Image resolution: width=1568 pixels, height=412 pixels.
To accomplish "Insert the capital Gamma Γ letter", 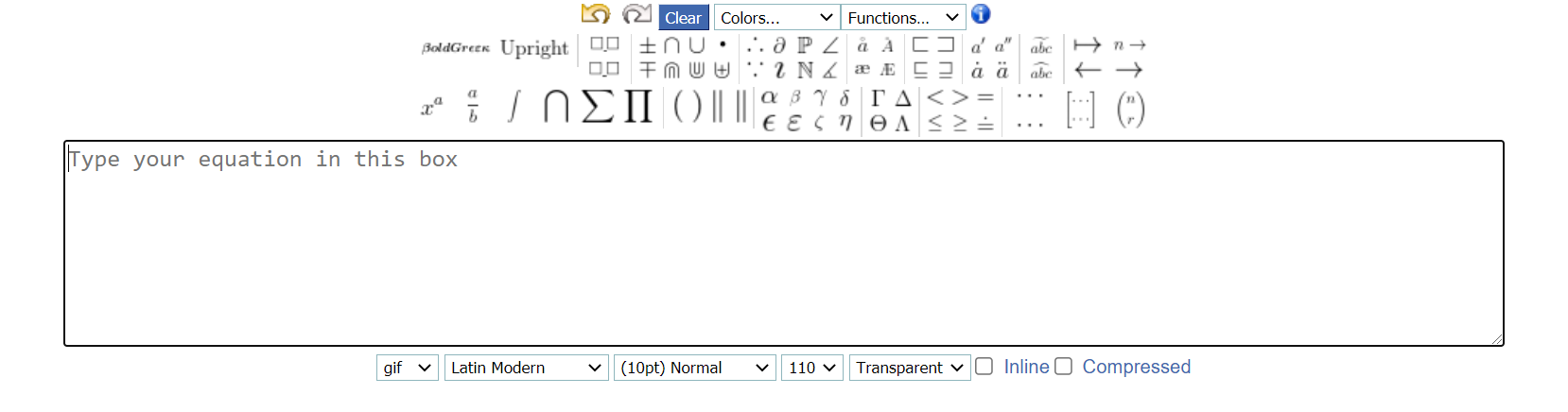I will tap(878, 97).
